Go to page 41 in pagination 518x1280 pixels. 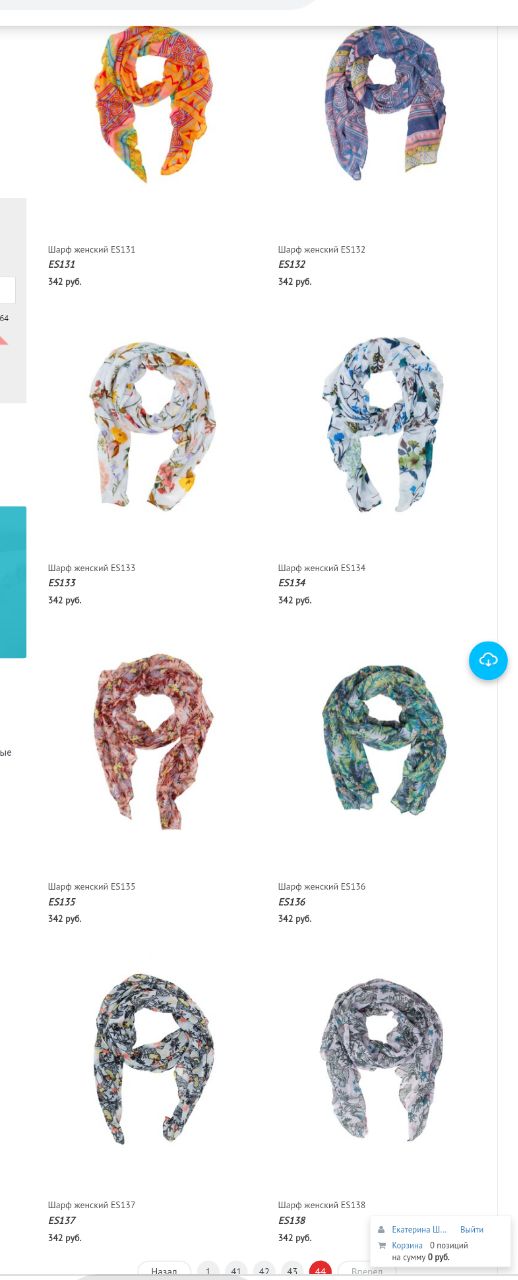point(236,1271)
